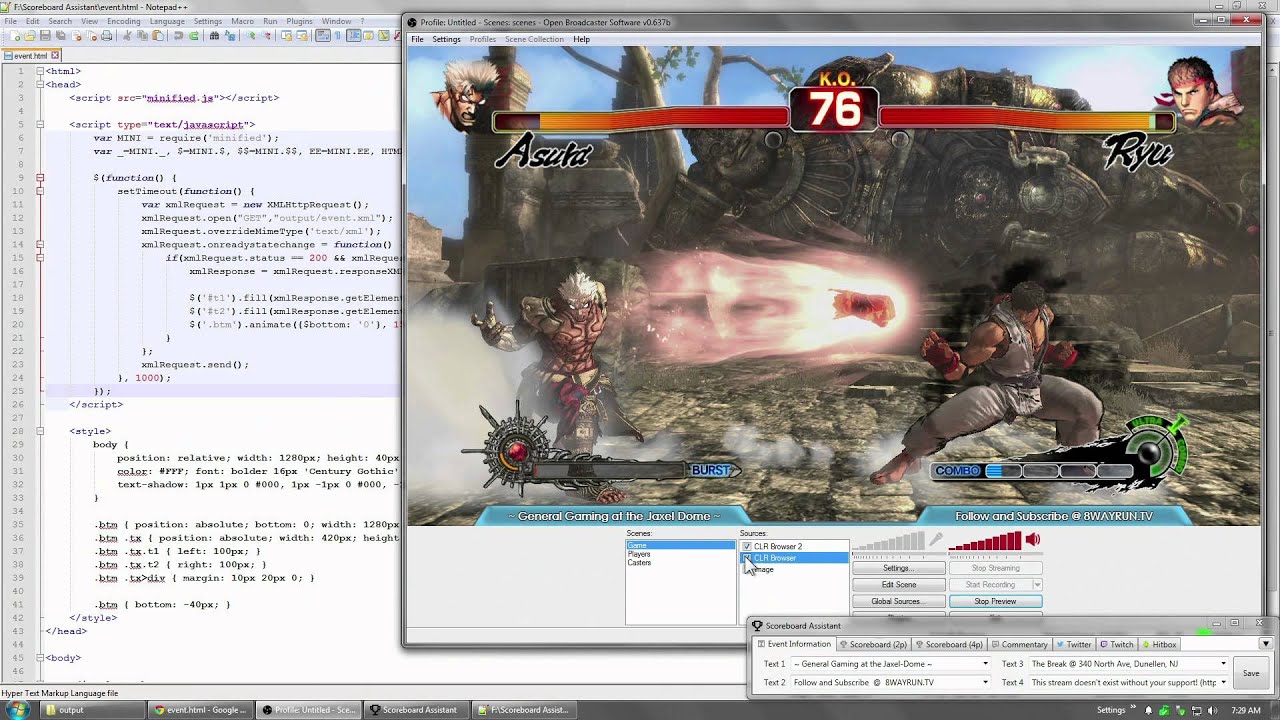The image size is (1280, 720).
Task: Open Find with the binoculars icon
Action: 214,36
